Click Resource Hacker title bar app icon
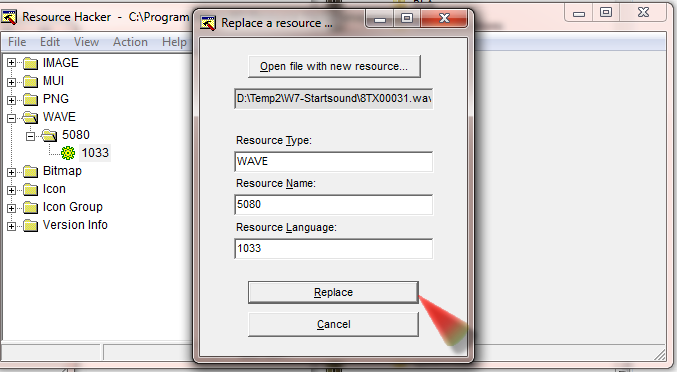 (x=9, y=17)
